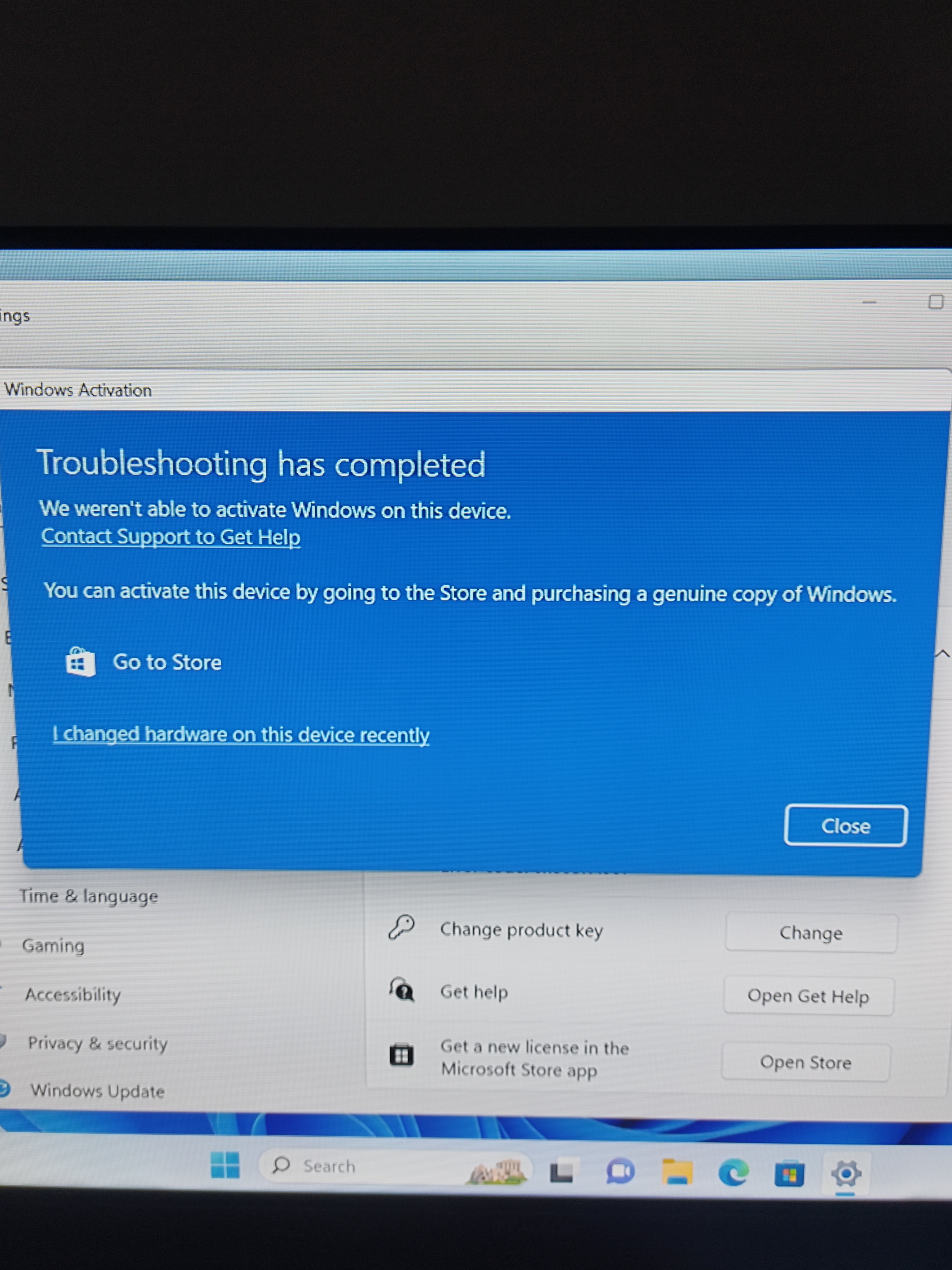This screenshot has width=952, height=1270.
Task: Open File Explorer from taskbar
Action: click(x=677, y=1172)
